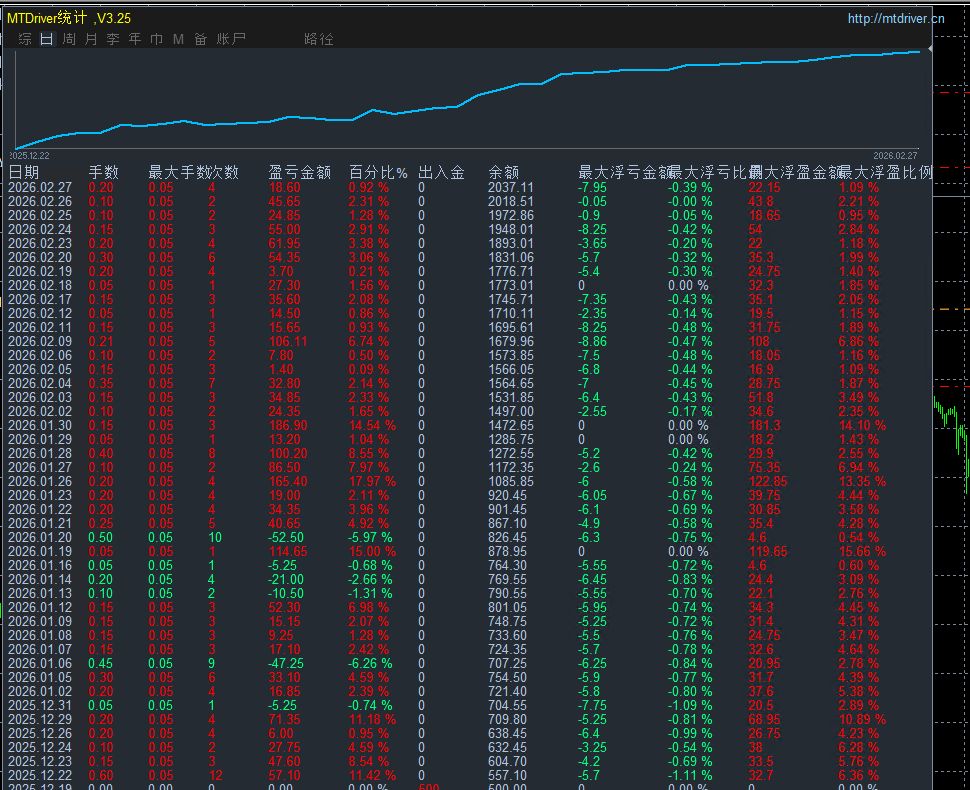Click the 余额 balance column header

504,172
